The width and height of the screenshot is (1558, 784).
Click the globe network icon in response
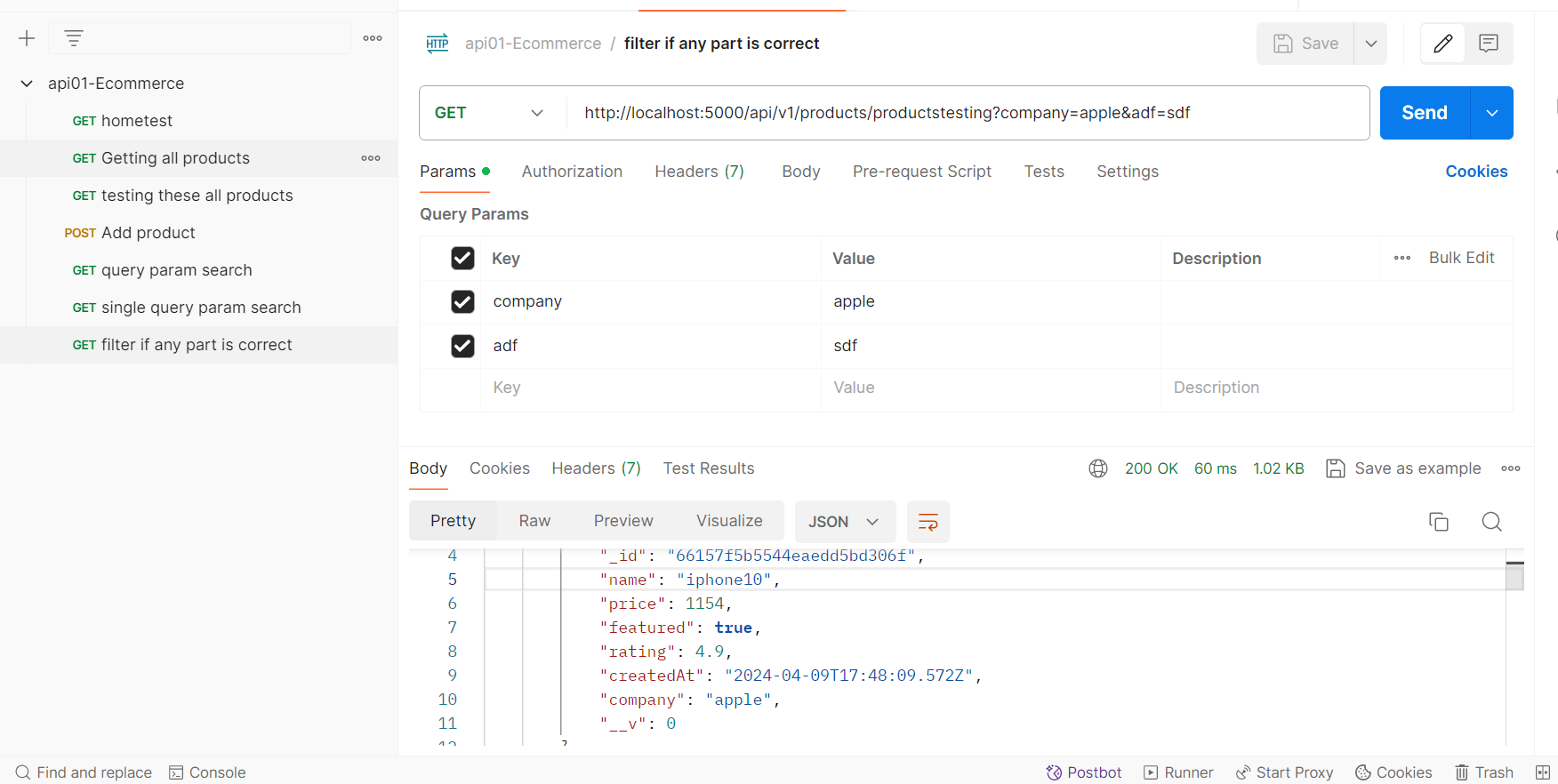coord(1098,468)
